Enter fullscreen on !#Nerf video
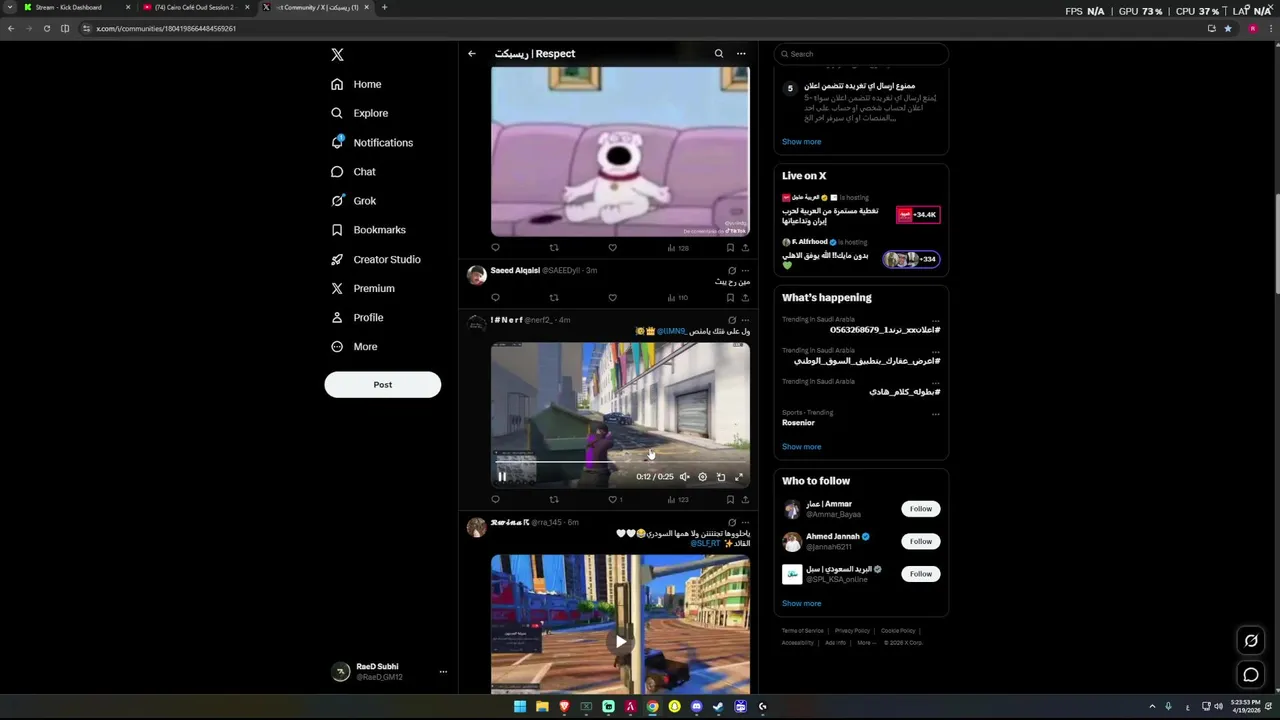Image resolution: width=1280 pixels, height=720 pixels. click(739, 477)
